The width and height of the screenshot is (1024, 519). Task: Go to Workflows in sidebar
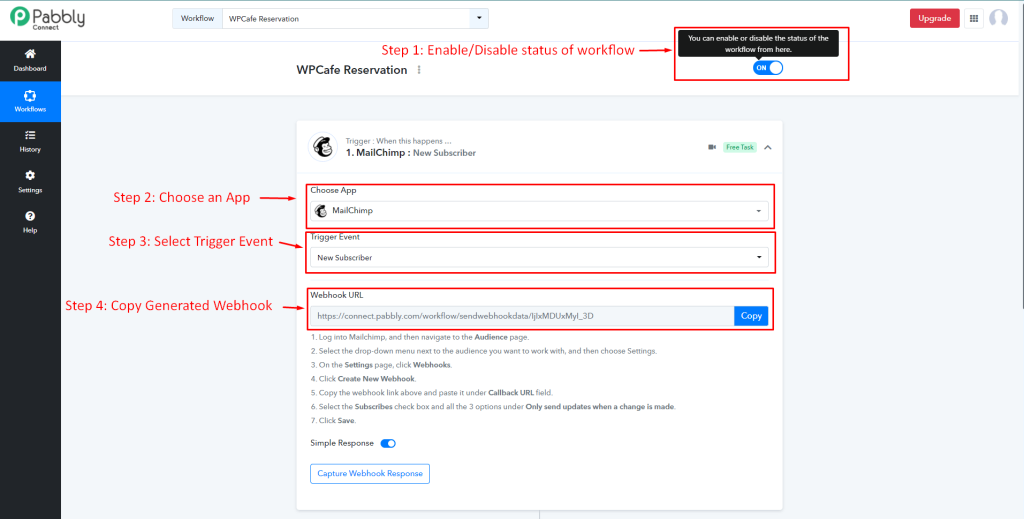pos(30,101)
